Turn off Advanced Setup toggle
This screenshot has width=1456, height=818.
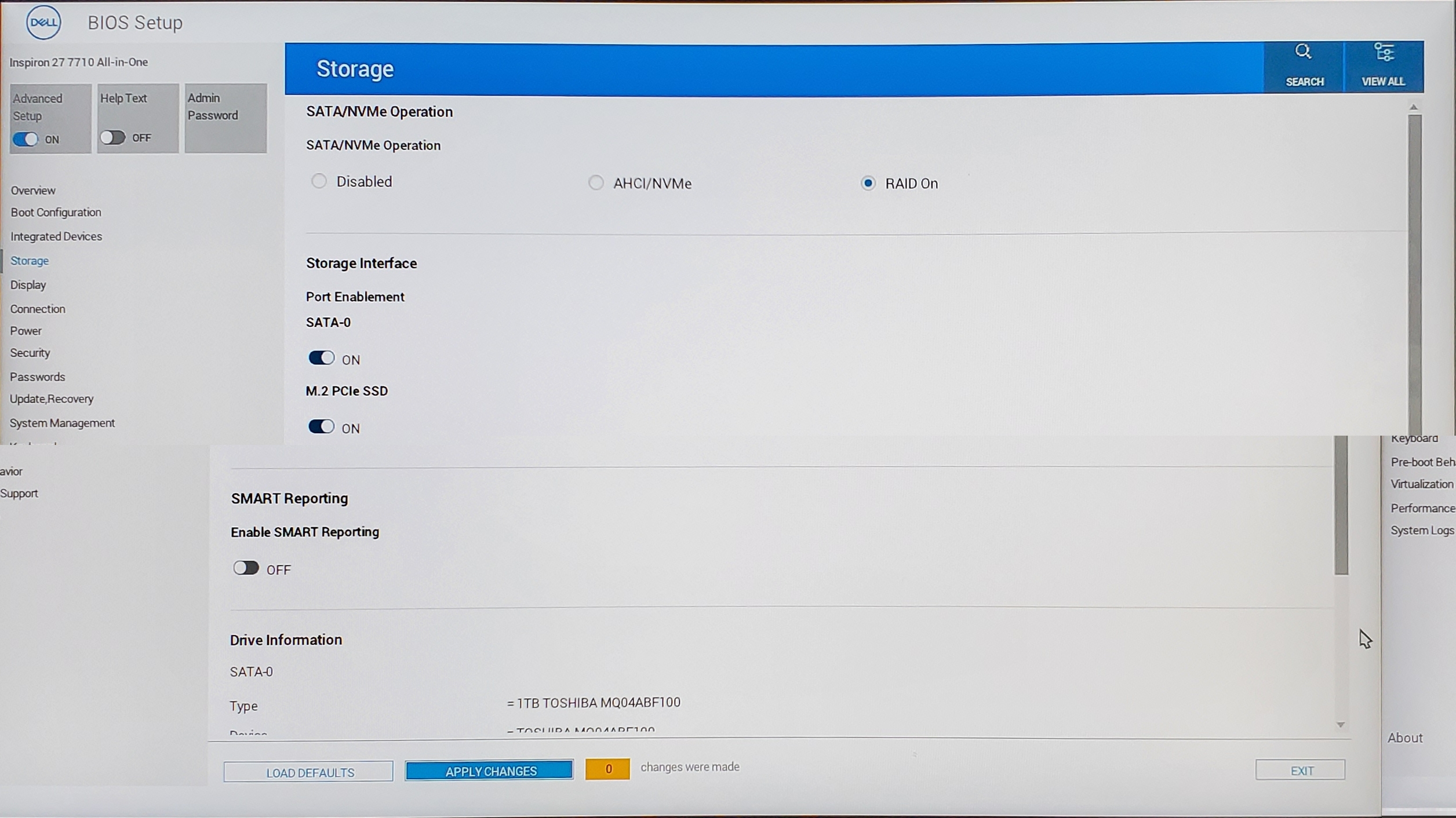coord(26,139)
